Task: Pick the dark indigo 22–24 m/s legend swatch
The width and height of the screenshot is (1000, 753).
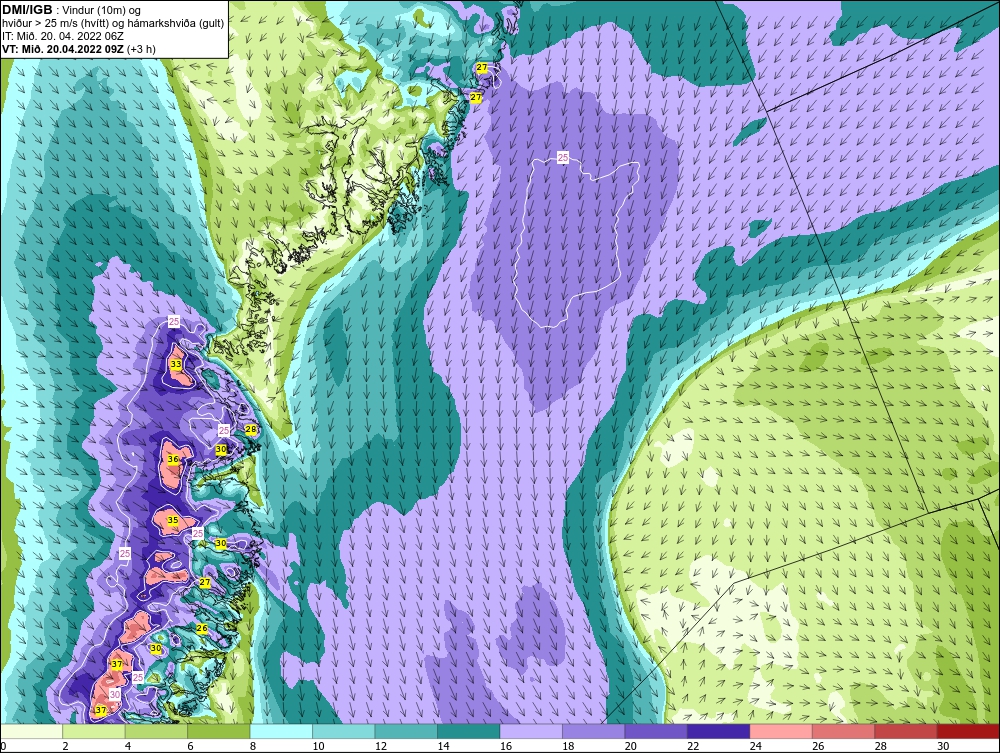Action: point(719,731)
